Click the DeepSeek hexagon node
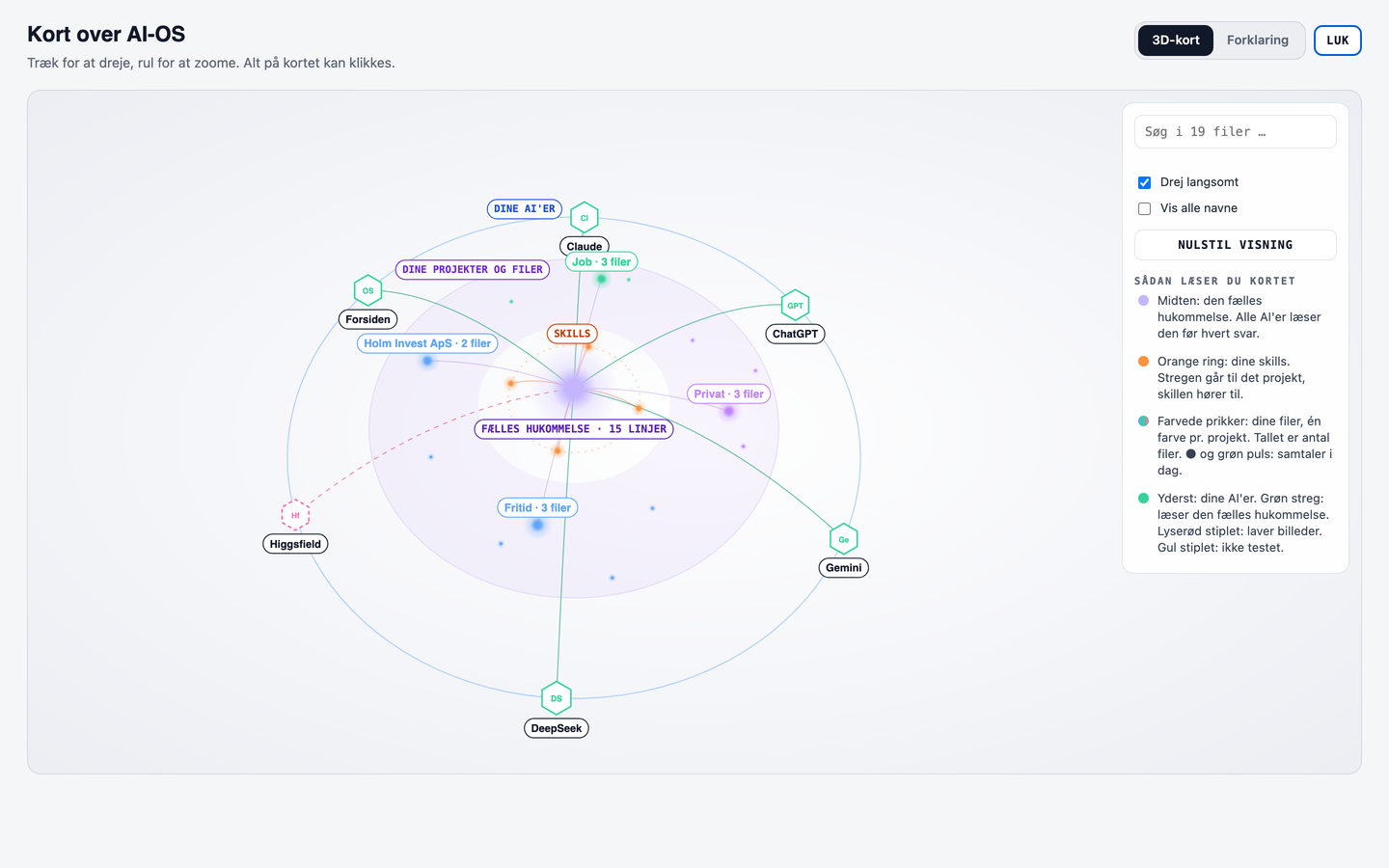 [557, 698]
